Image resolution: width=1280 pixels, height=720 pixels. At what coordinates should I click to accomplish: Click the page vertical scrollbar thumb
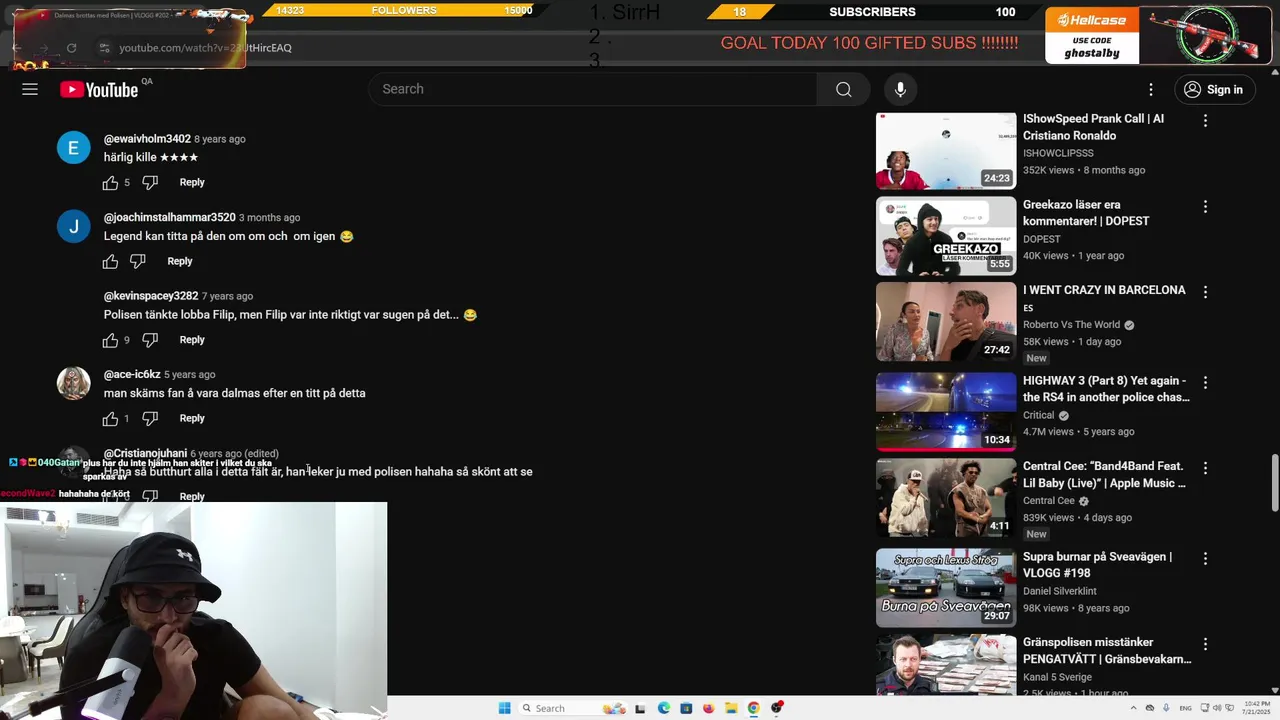click(x=1274, y=482)
